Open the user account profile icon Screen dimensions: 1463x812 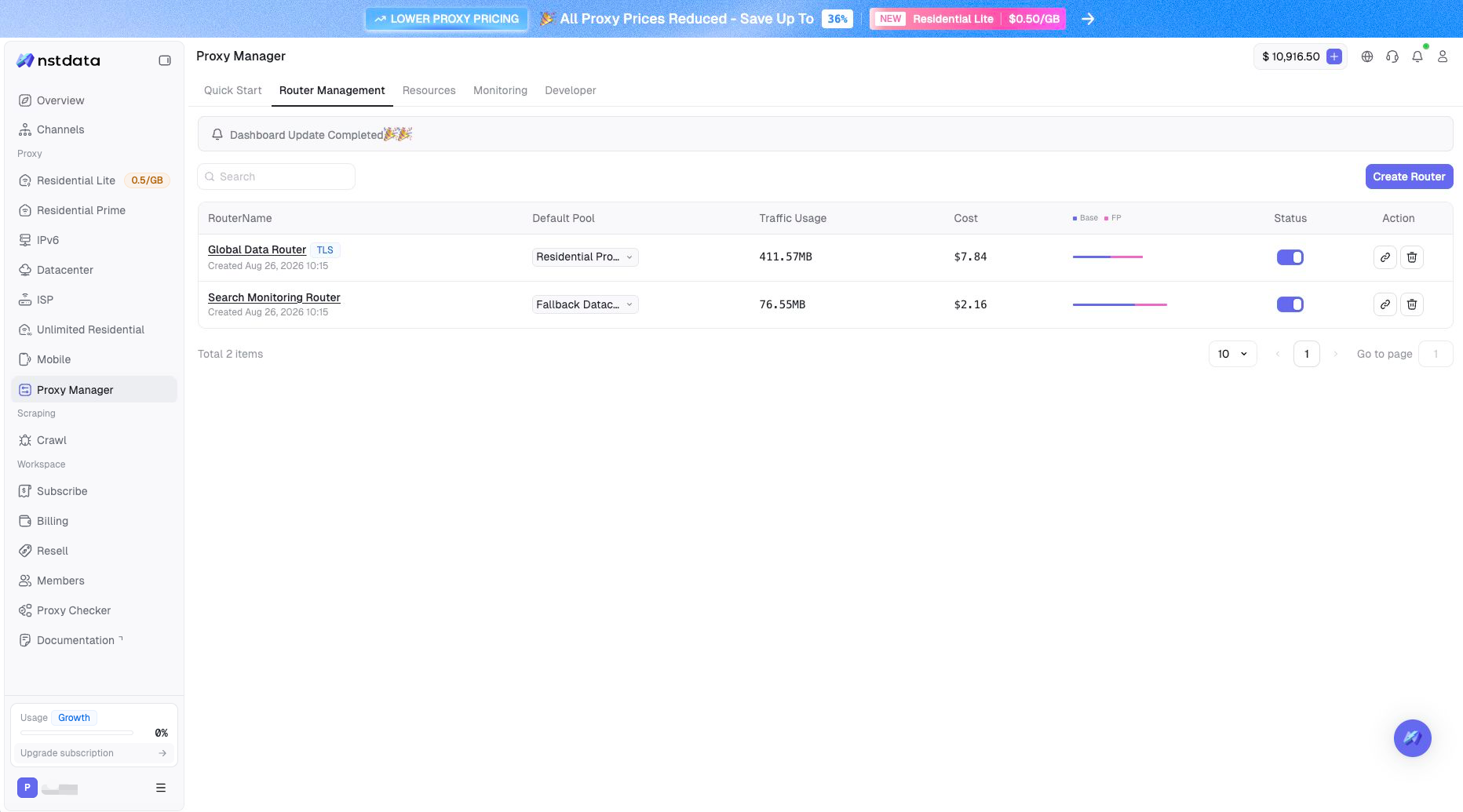1443,56
